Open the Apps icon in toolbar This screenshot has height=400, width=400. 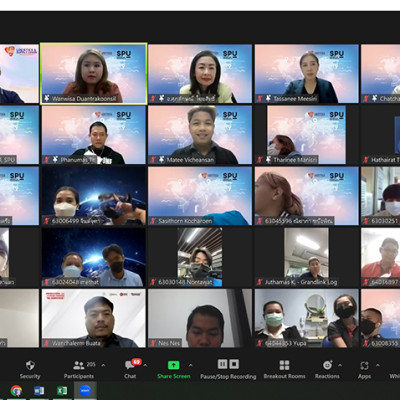tap(364, 365)
